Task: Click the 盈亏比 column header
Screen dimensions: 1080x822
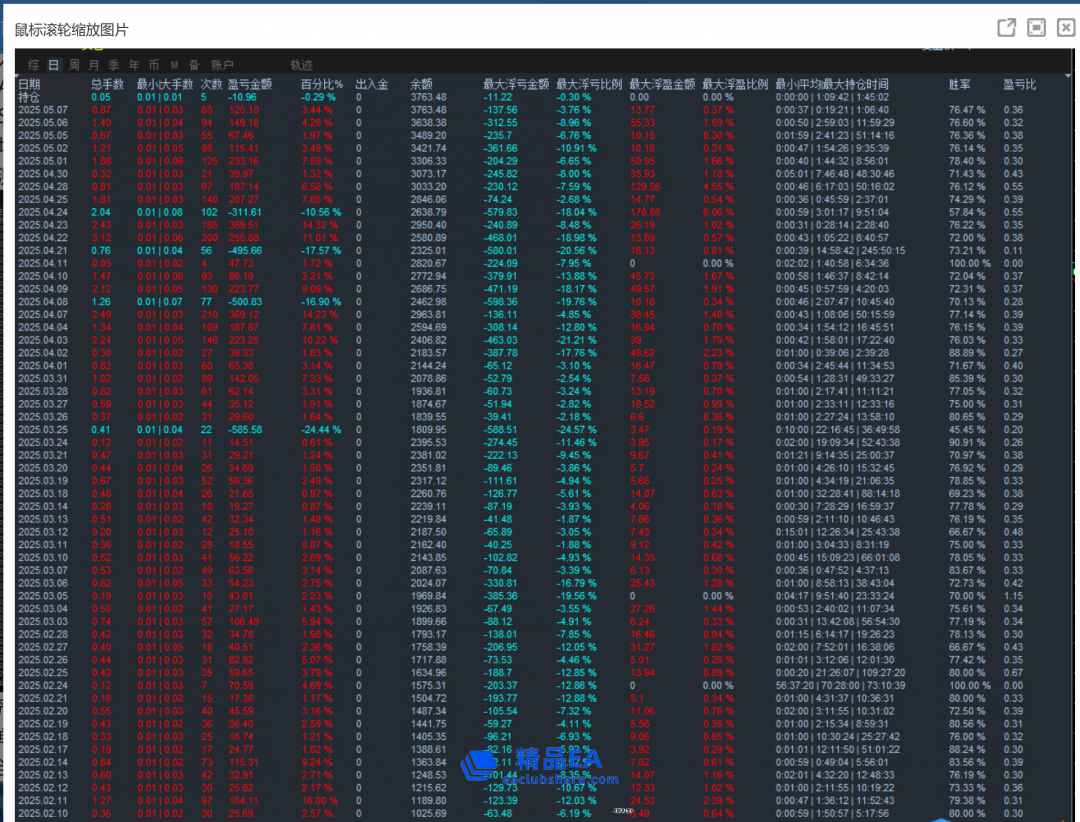Action: pos(1019,85)
